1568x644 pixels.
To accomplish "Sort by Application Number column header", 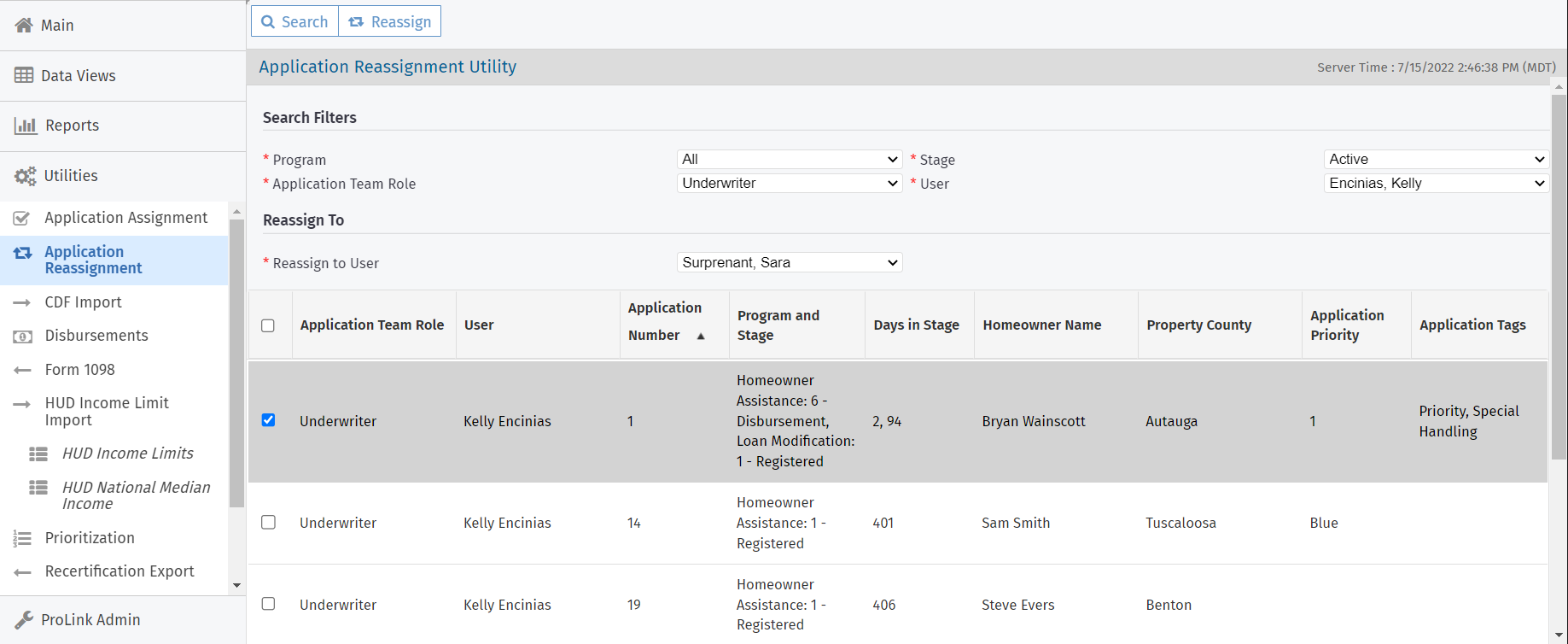I will pyautogui.click(x=665, y=321).
